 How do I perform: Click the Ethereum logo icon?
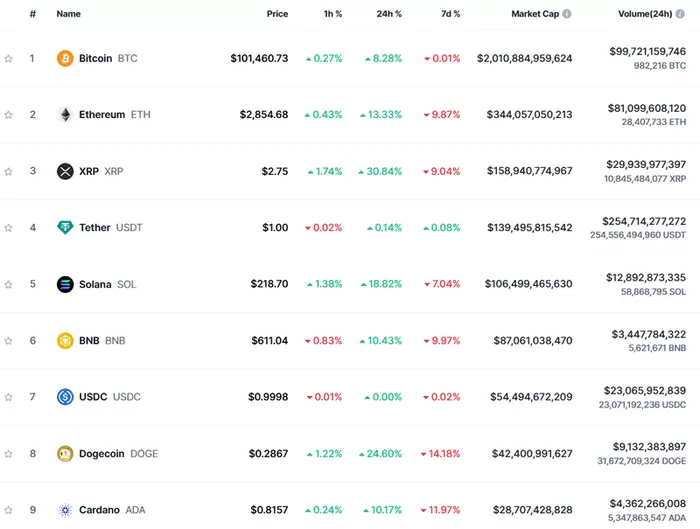65,115
